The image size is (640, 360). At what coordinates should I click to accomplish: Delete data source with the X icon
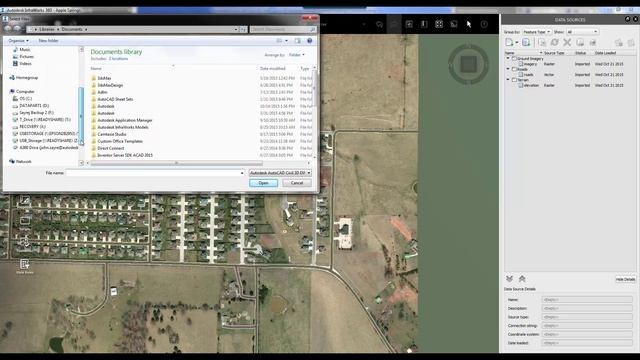[567, 42]
